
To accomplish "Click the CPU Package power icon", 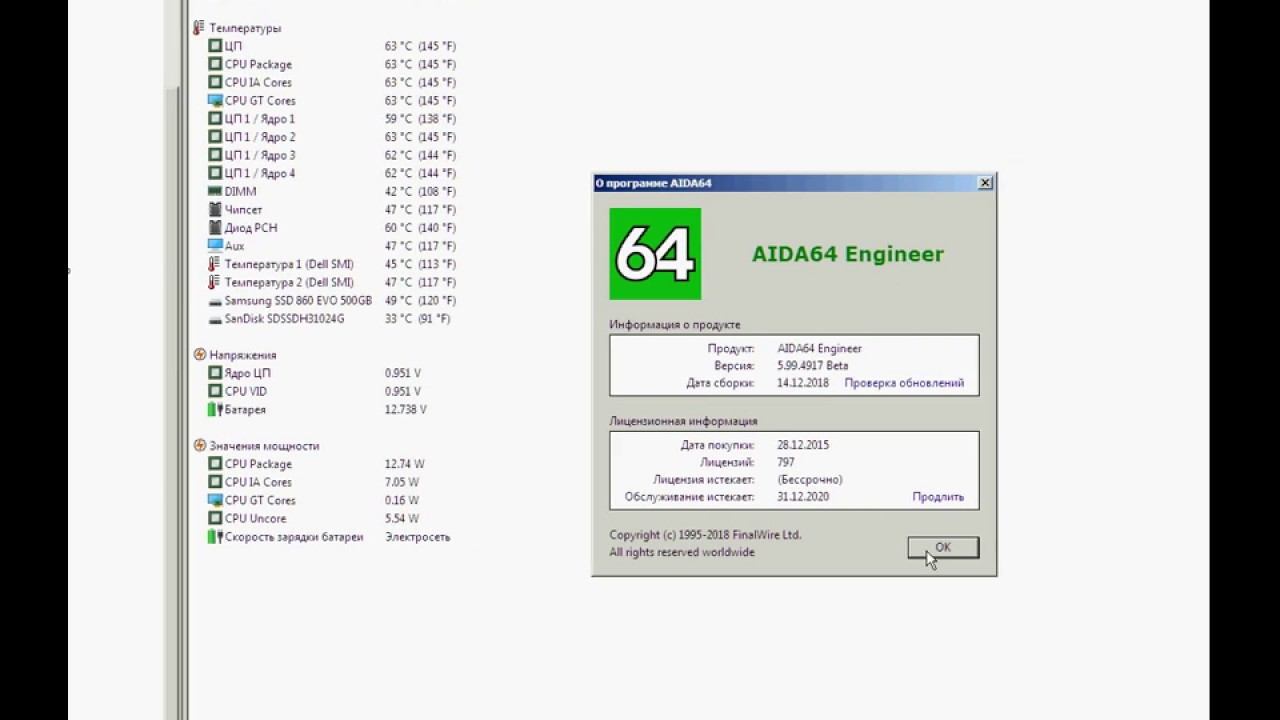I will click(x=215, y=464).
